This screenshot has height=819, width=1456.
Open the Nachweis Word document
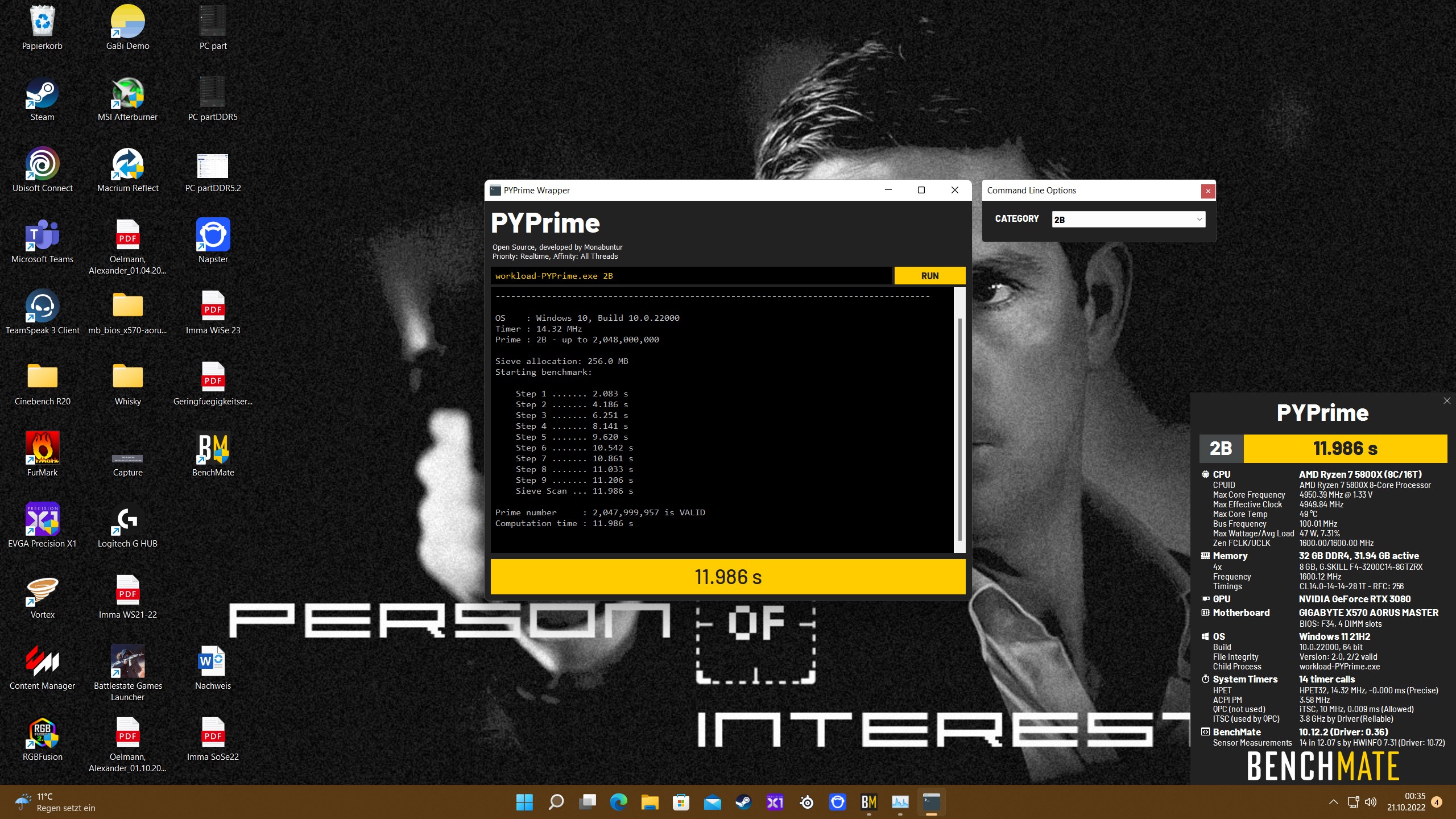point(213,667)
